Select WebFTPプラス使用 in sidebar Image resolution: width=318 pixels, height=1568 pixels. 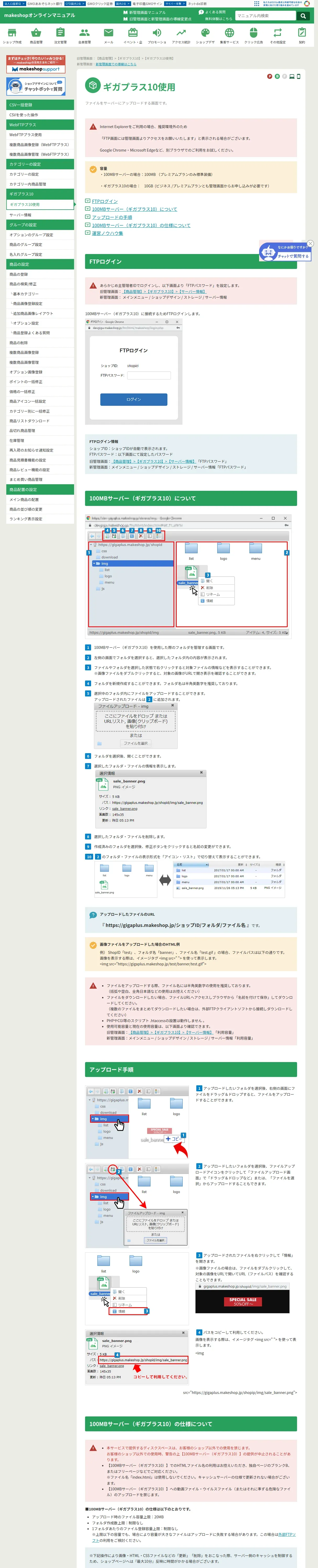[40, 135]
